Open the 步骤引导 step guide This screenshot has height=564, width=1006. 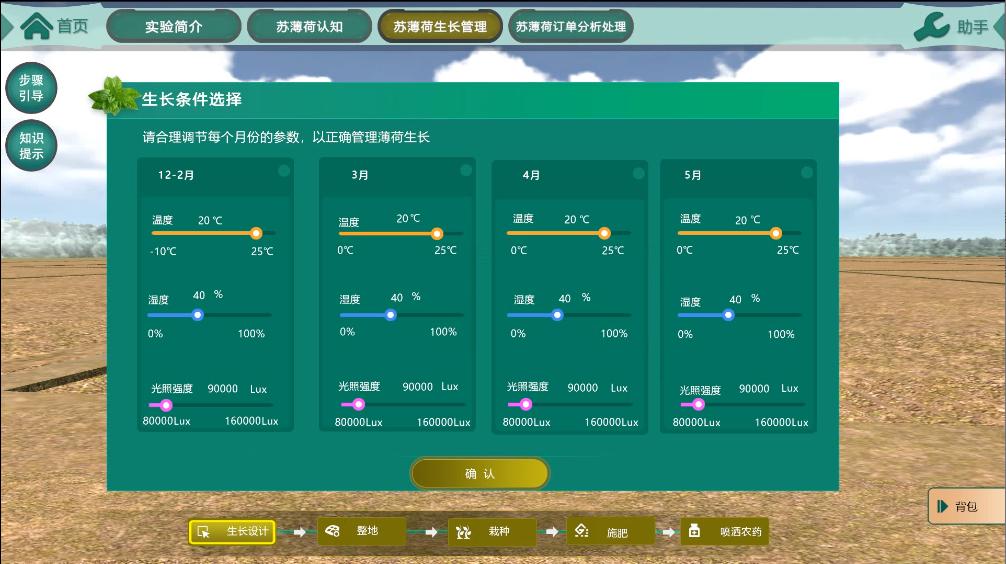[x=31, y=88]
